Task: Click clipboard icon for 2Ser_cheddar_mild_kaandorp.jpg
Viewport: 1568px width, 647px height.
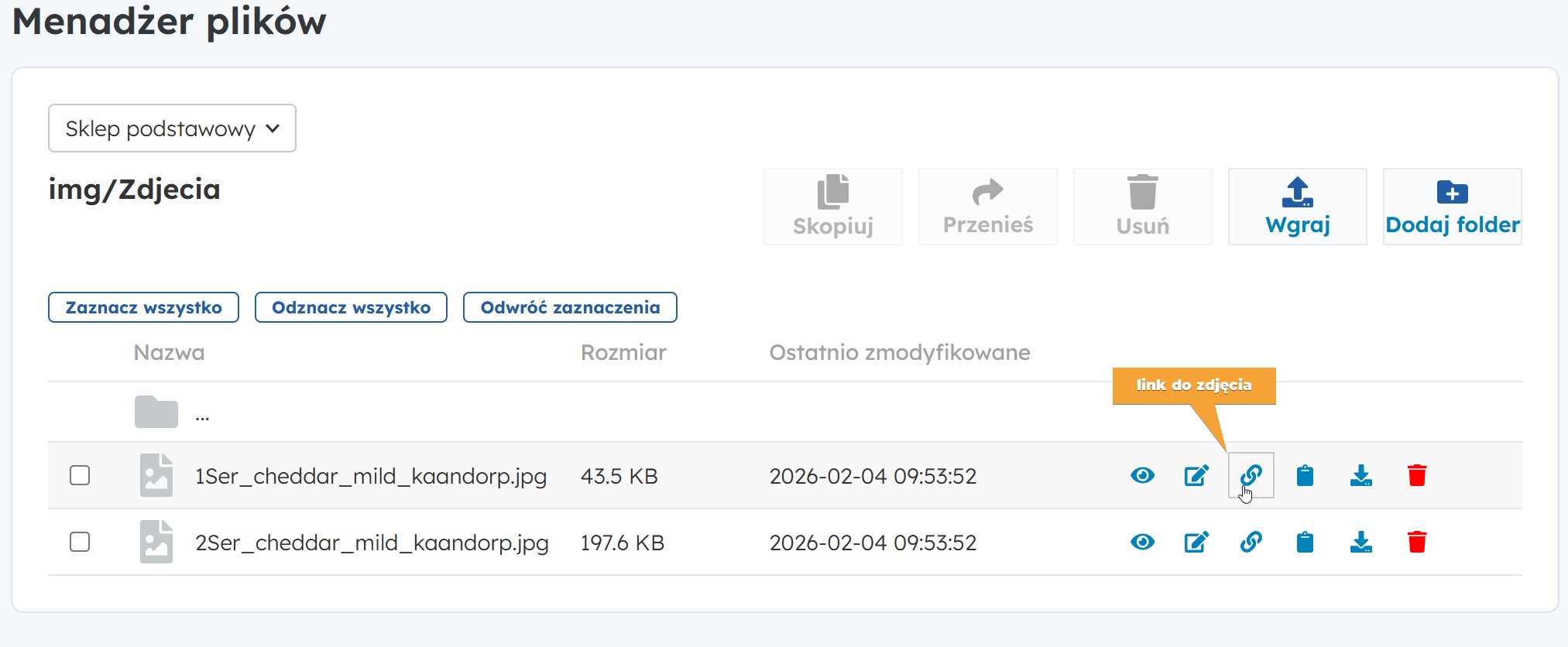Action: 1305,542
